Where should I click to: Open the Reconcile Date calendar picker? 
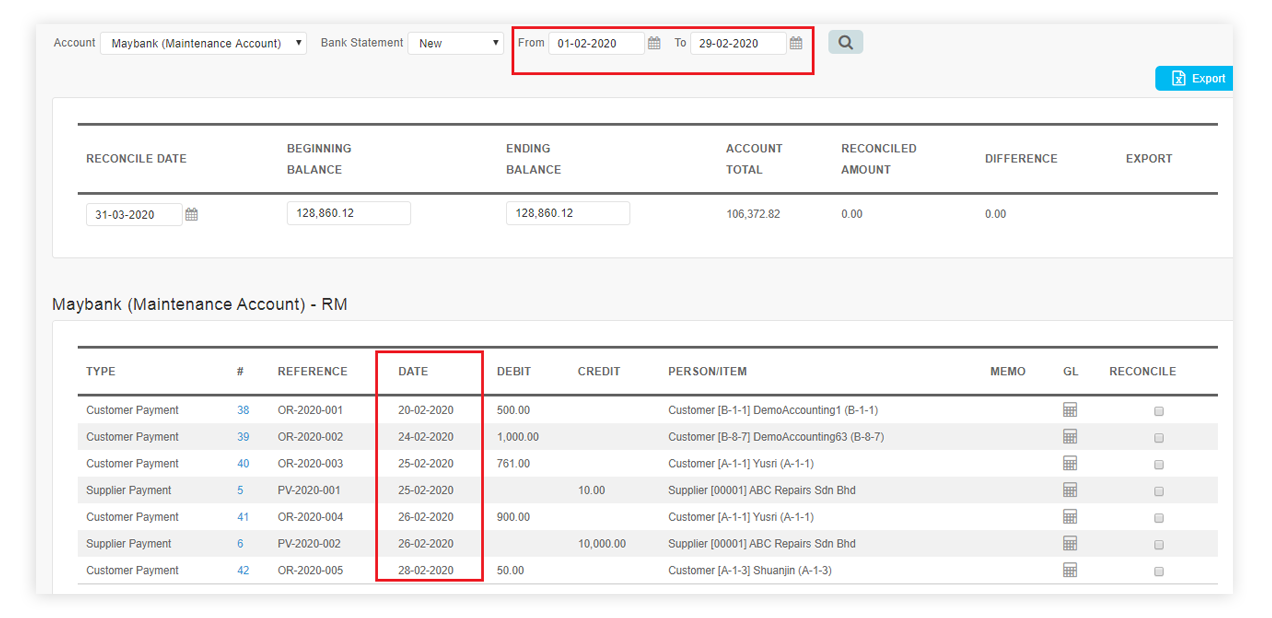pos(191,214)
